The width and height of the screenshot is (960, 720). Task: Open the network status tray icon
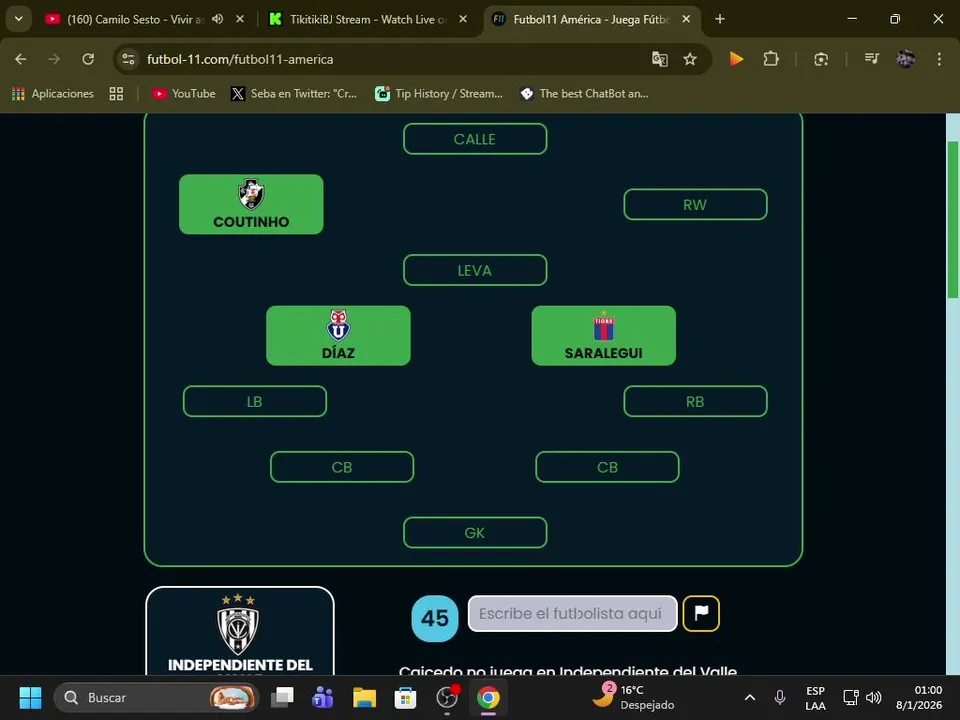click(x=850, y=697)
